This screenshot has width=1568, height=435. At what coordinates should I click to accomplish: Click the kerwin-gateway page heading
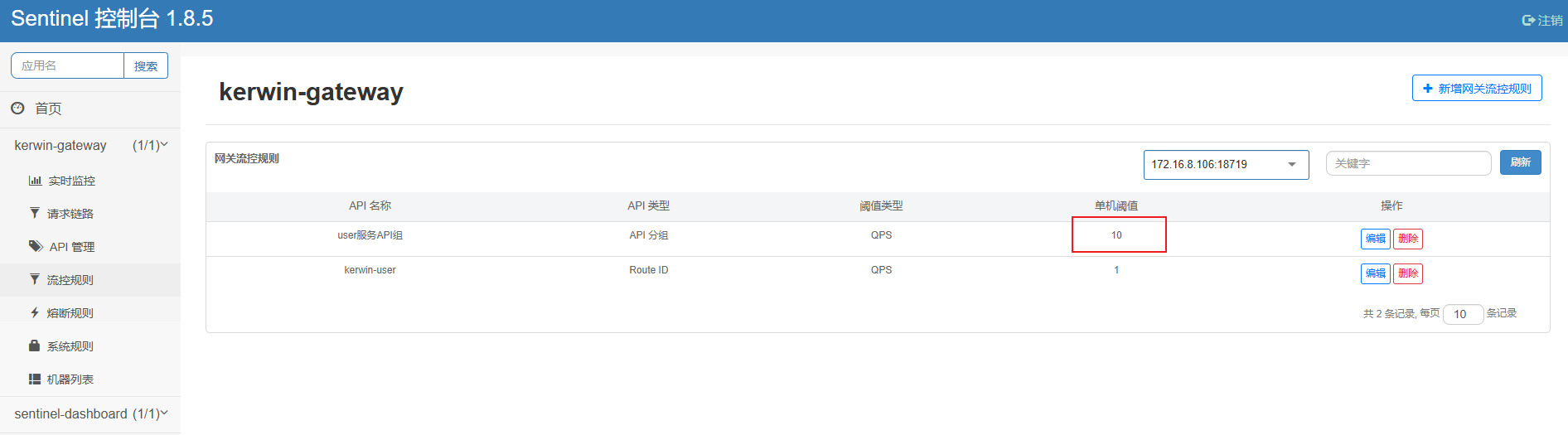click(311, 92)
